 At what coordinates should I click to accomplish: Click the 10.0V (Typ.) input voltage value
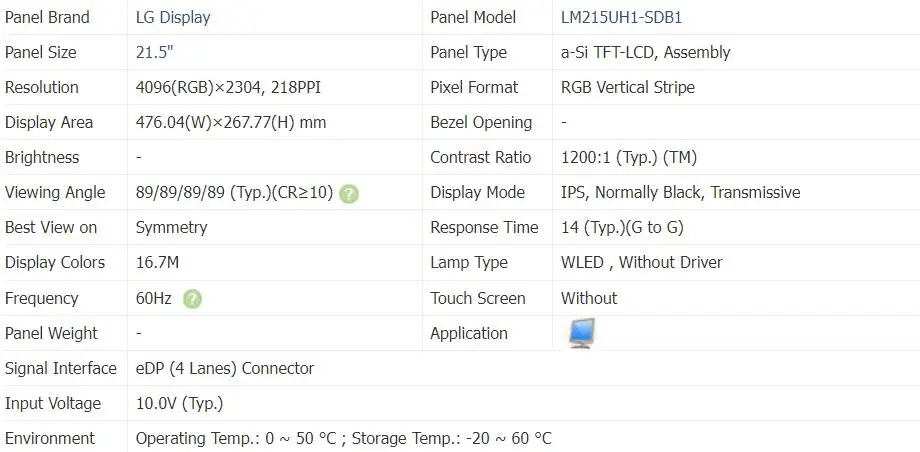tap(179, 403)
